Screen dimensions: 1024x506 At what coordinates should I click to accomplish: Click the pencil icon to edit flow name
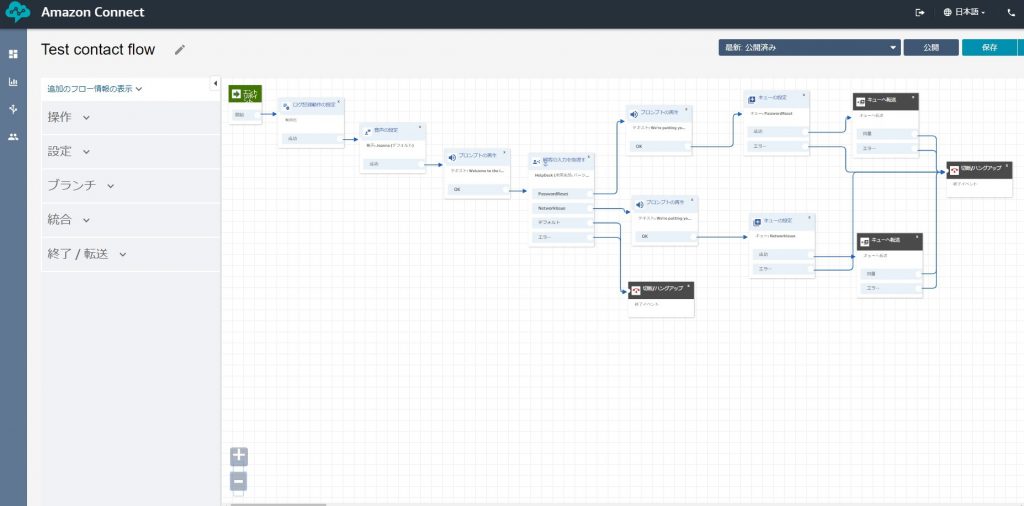point(180,49)
